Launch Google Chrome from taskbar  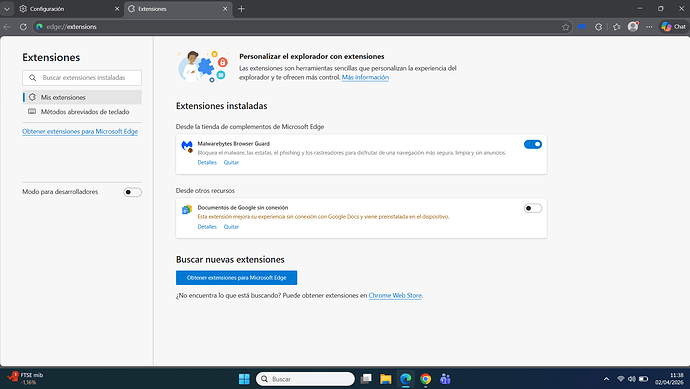click(x=425, y=379)
